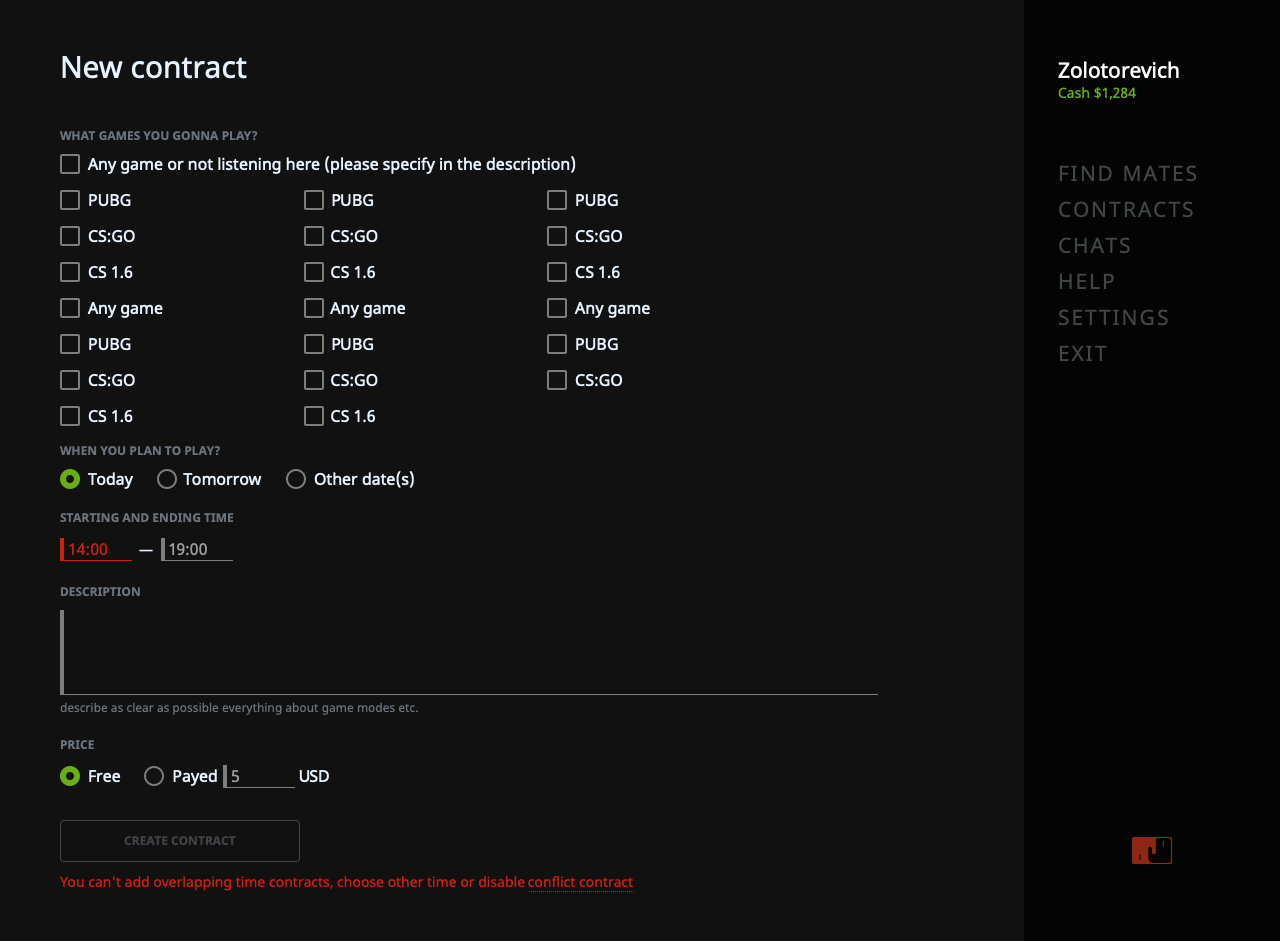Viewport: 1280px width, 941px height.
Task: Select the Free price option
Action: 70,776
